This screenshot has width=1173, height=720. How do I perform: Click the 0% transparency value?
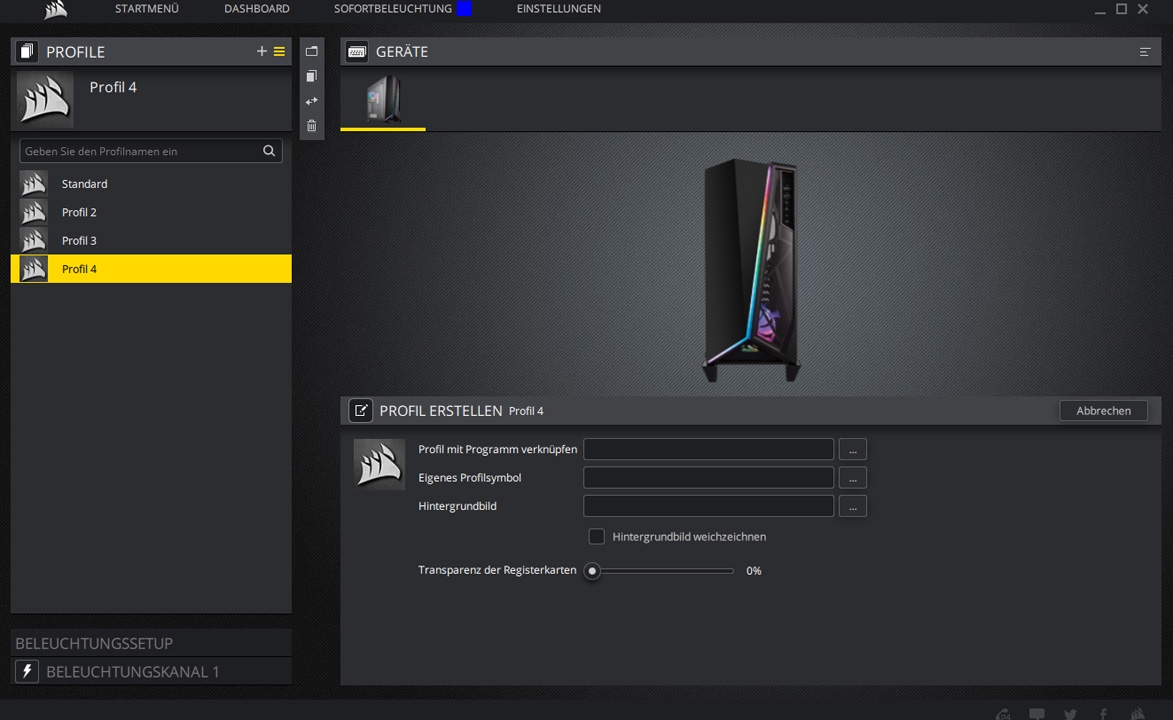coord(753,570)
